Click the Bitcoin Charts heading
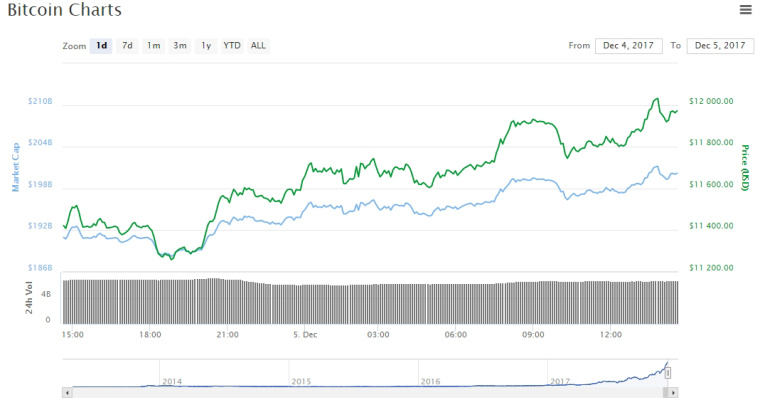Viewport: 760px width, 400px height. pos(64,10)
